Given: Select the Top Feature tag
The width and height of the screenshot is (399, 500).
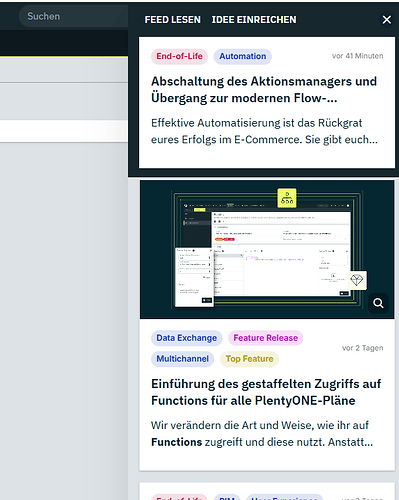Looking at the screenshot, I should pos(249,359).
